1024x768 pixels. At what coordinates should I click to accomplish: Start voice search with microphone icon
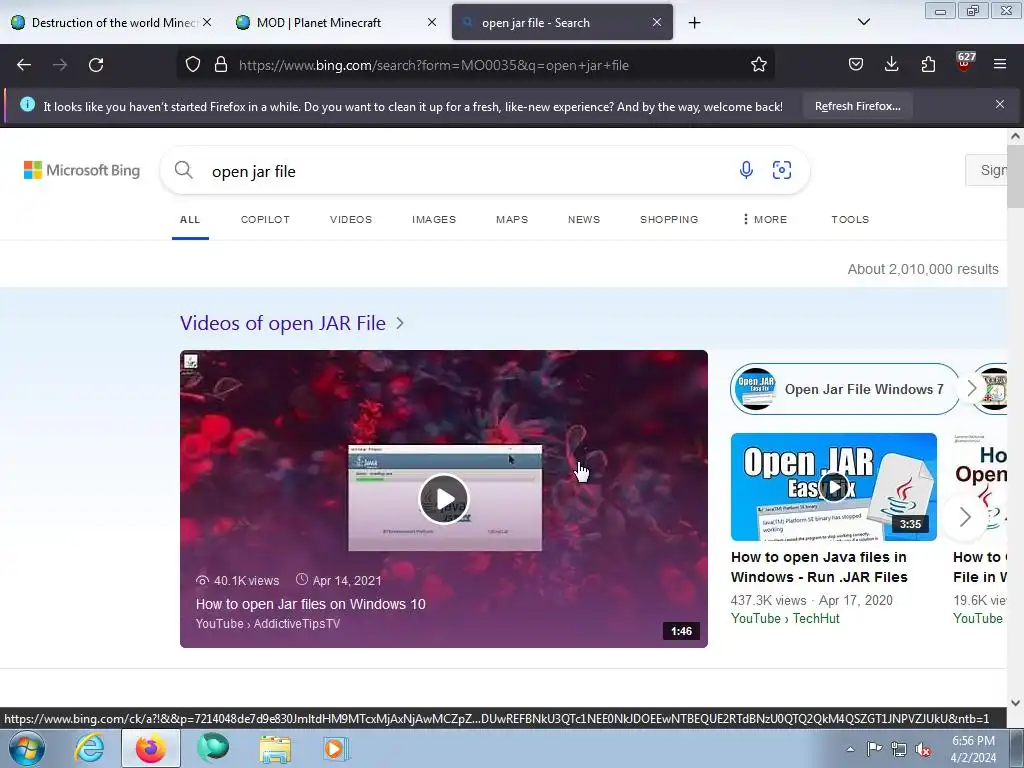[x=746, y=170]
